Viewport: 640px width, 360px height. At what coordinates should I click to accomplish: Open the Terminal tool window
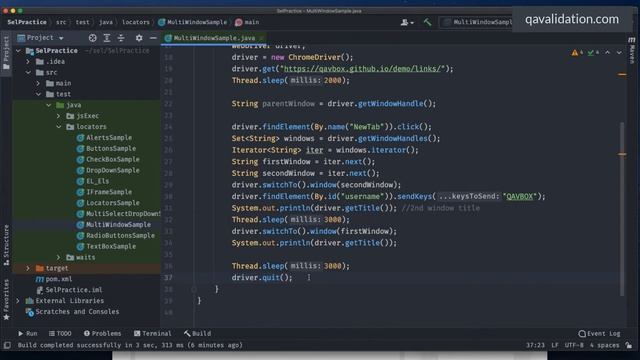click(153, 333)
